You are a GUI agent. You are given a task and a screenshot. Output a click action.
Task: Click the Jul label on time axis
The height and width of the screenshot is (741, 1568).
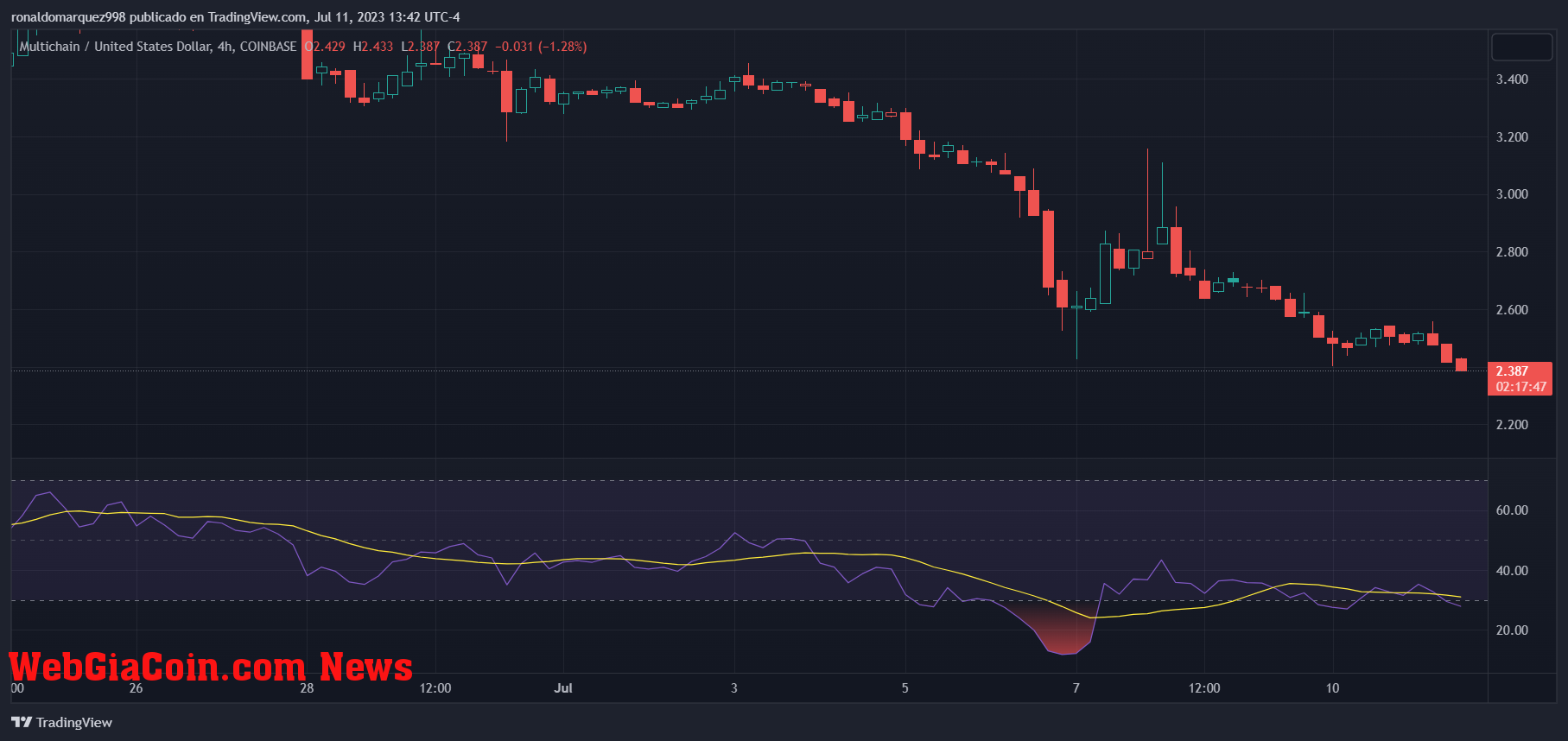(x=563, y=688)
